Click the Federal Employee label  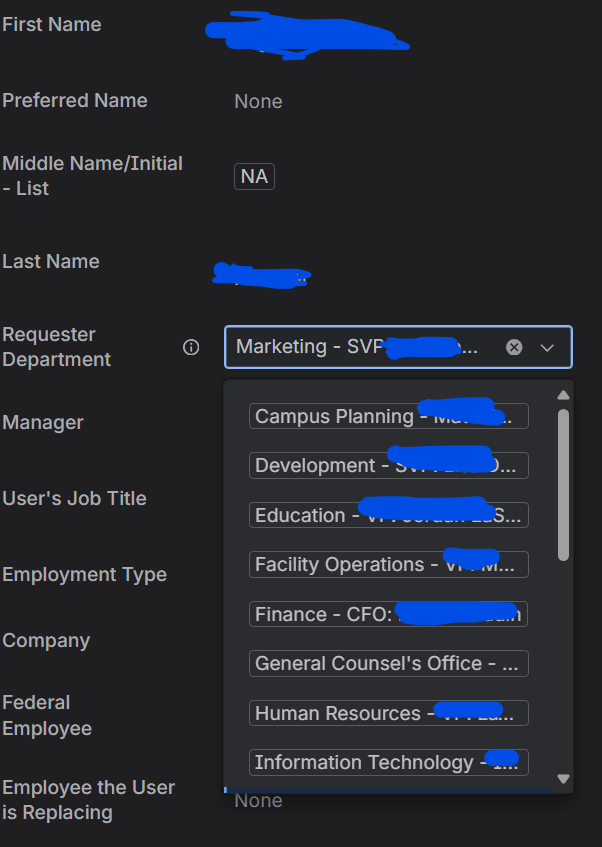47,715
